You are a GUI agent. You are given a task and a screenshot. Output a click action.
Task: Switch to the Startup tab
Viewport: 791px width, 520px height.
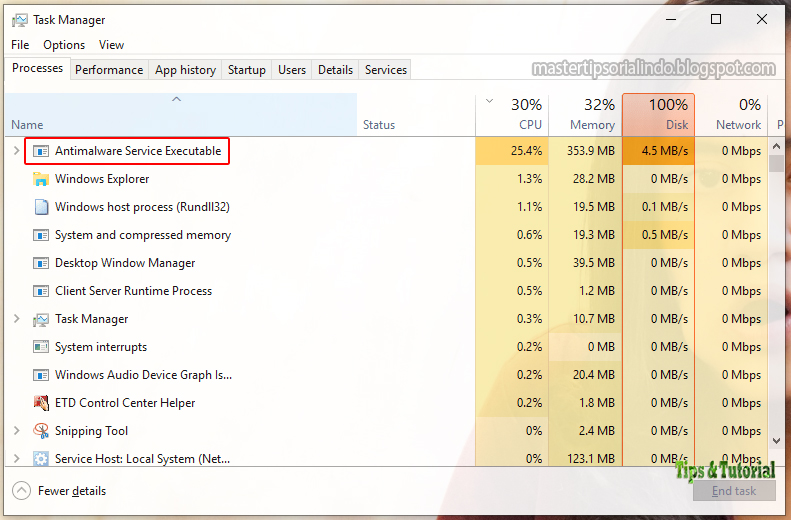click(x=247, y=70)
